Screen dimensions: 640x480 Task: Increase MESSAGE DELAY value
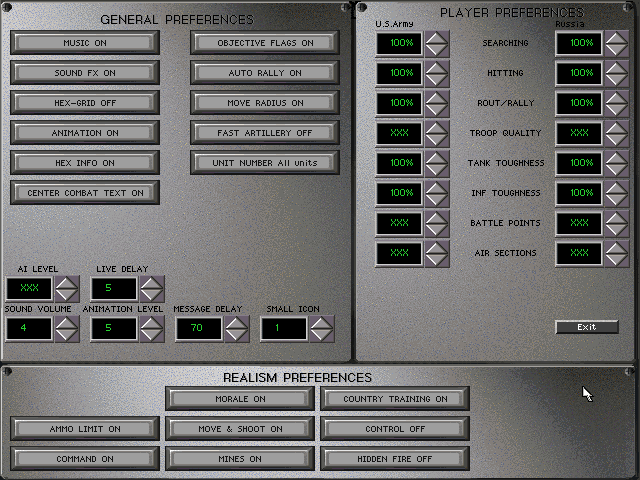coord(237,322)
